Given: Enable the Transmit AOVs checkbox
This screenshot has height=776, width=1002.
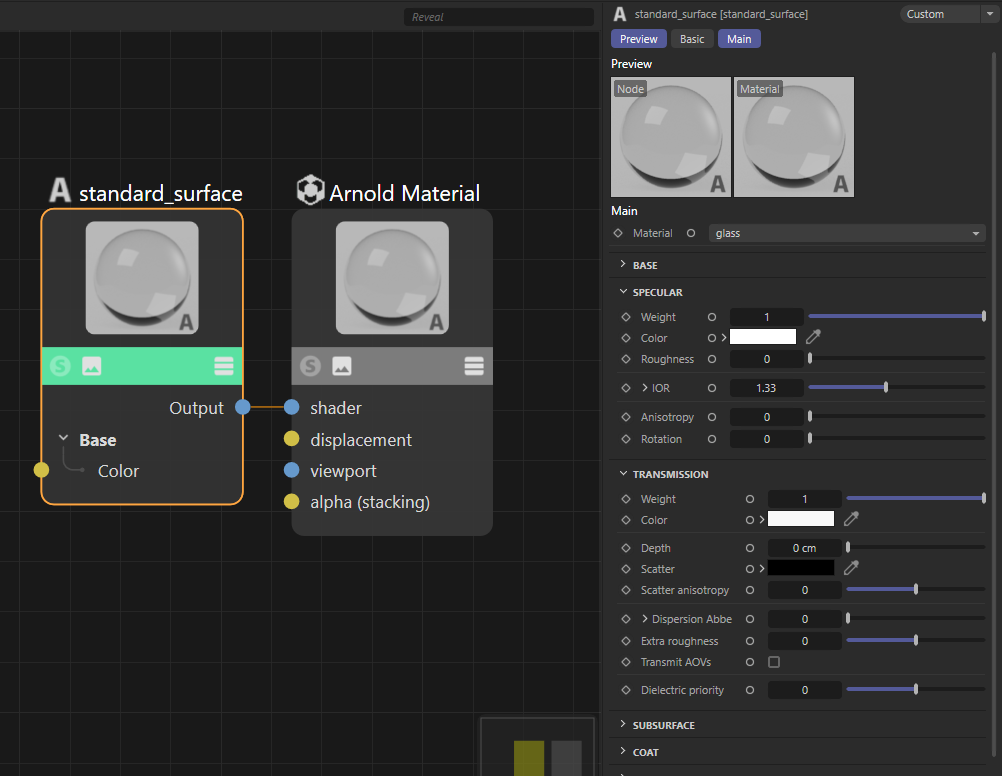Looking at the screenshot, I should pos(774,662).
